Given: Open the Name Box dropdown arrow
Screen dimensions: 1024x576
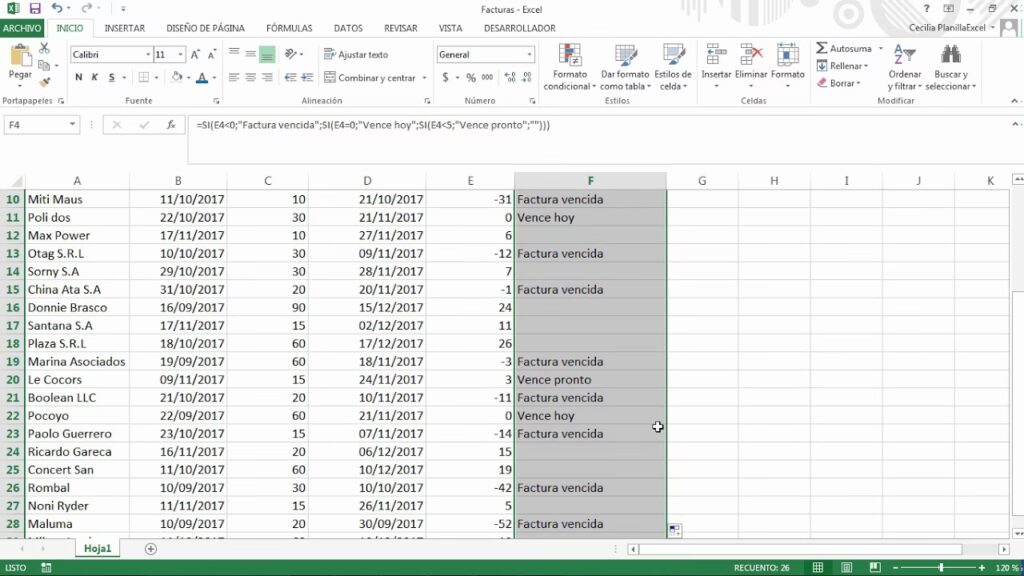Looking at the screenshot, I should click(x=72, y=125).
